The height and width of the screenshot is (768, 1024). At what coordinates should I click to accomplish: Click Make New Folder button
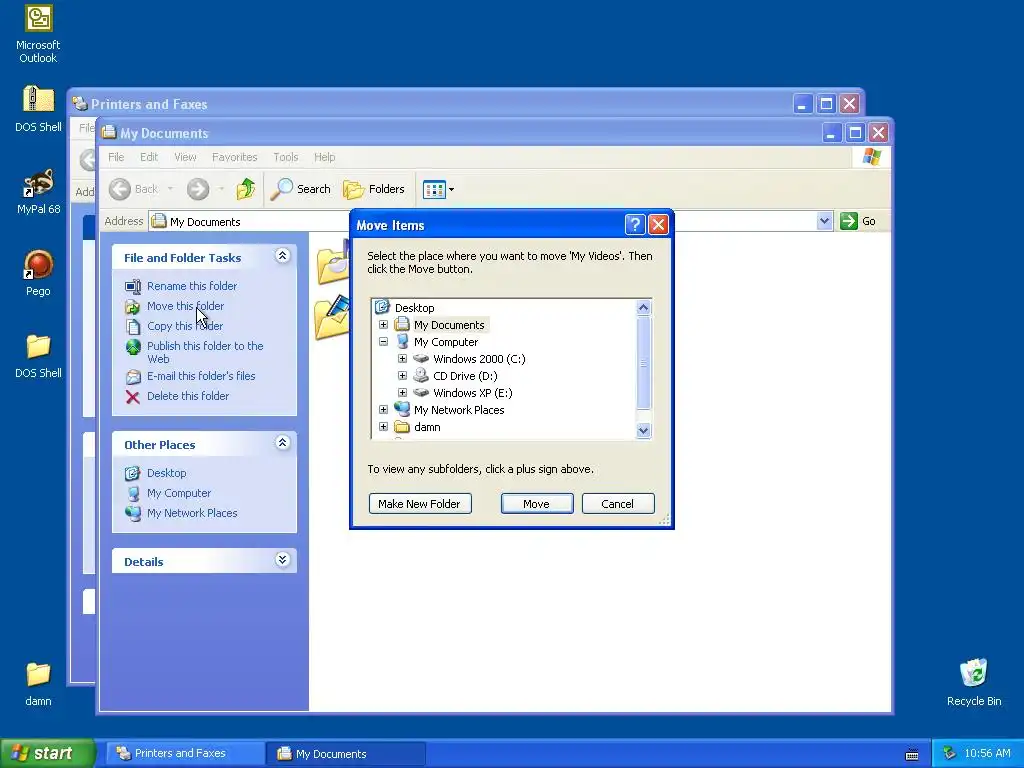420,504
